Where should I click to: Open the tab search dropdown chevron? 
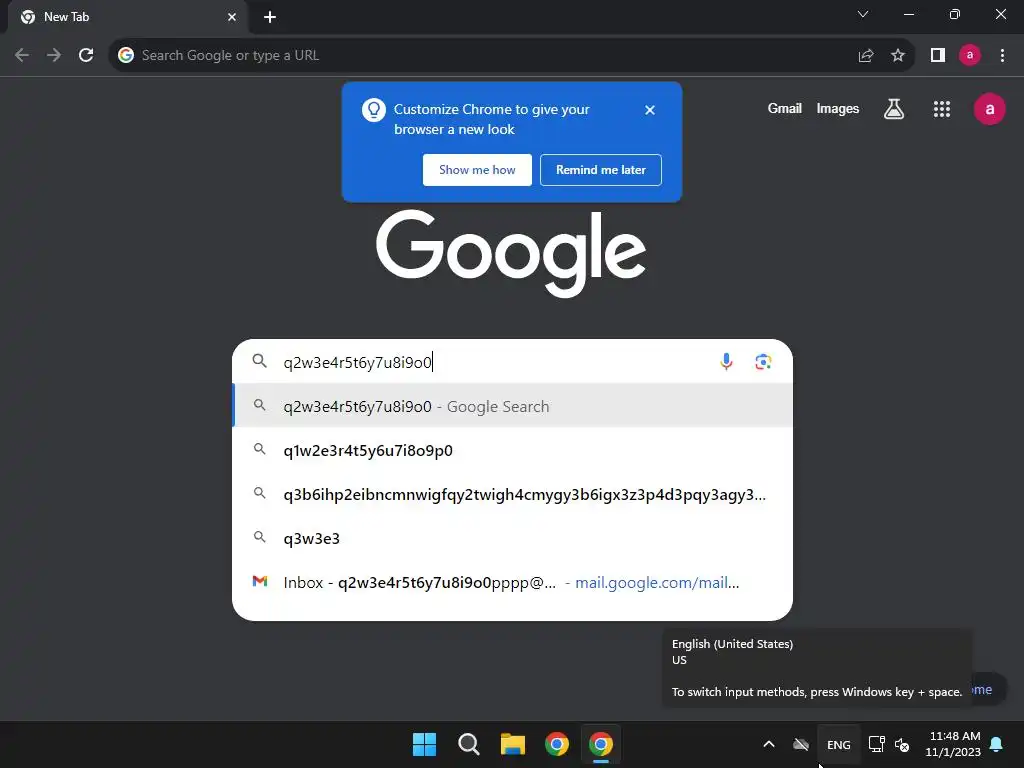[863, 14]
